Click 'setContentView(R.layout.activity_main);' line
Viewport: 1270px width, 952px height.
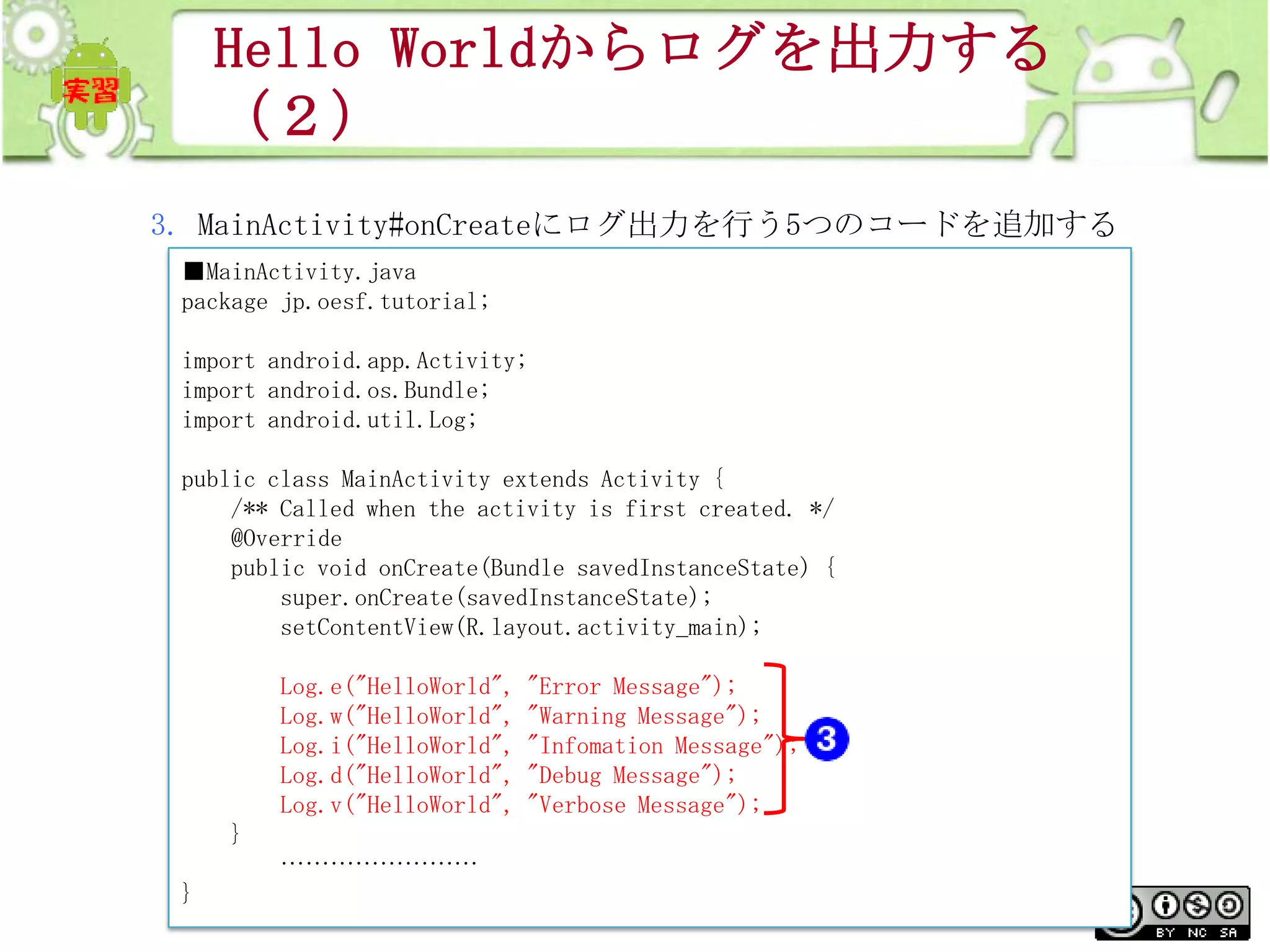point(520,628)
